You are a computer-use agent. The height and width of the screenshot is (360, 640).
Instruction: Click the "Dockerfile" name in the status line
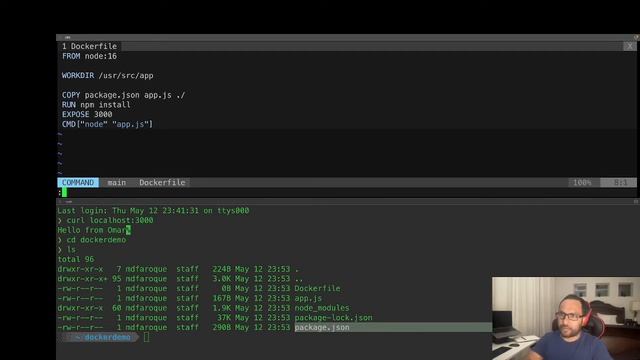(162, 182)
